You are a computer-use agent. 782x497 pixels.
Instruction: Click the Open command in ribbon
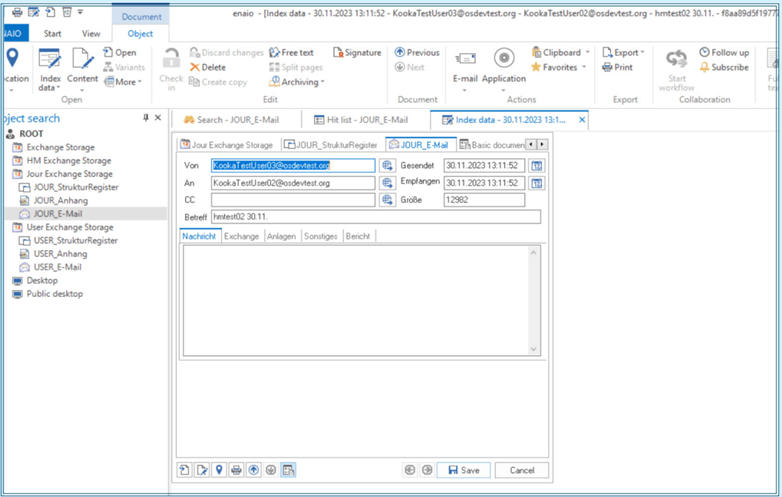(120, 52)
